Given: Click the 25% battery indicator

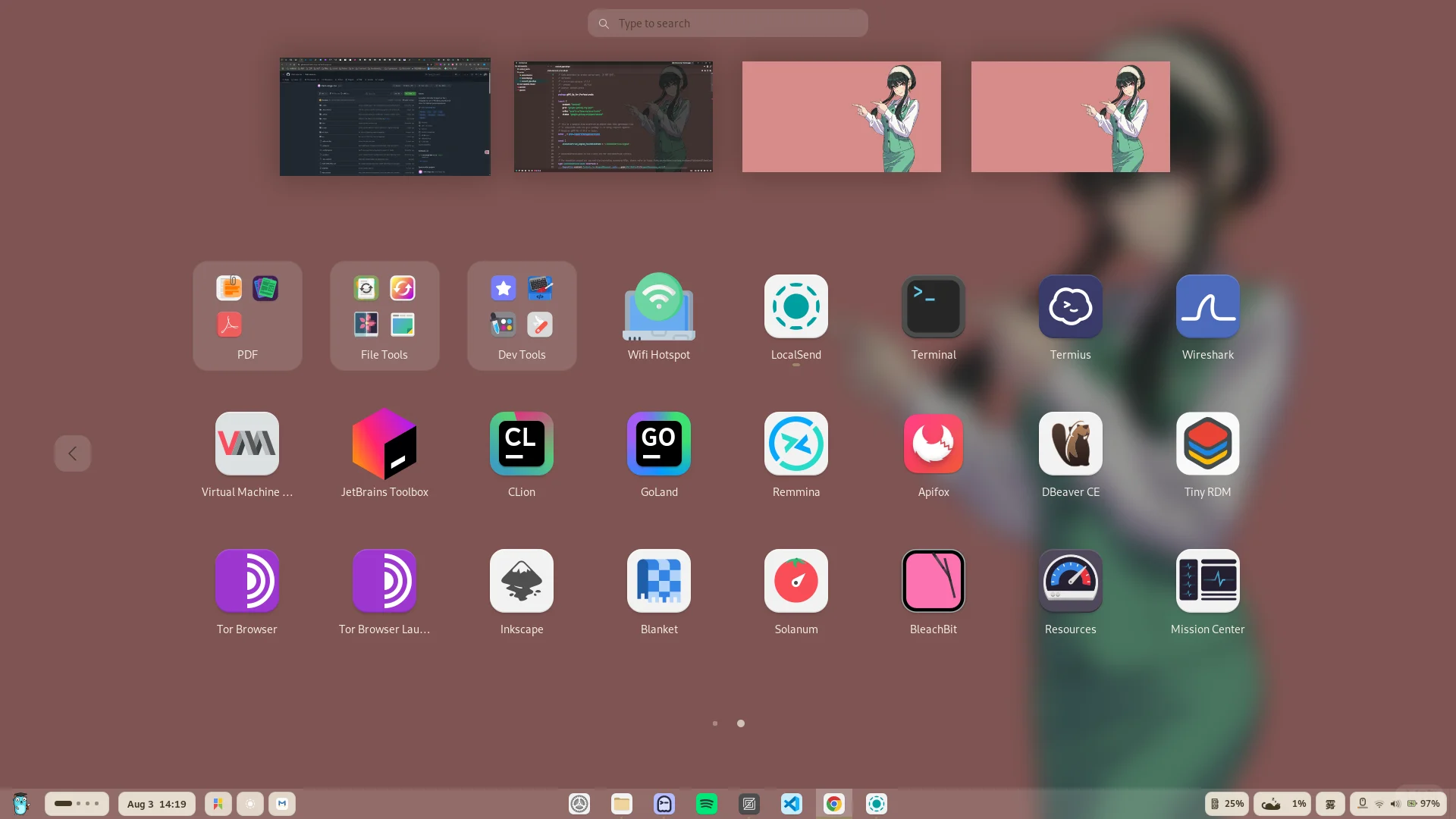Looking at the screenshot, I should click(x=1228, y=803).
